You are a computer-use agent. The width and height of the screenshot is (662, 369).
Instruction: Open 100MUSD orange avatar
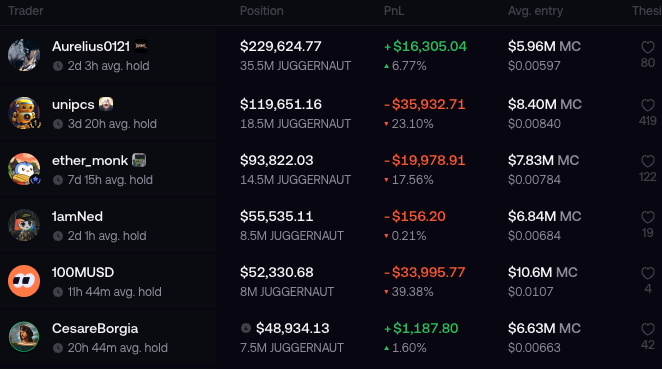coord(24,281)
